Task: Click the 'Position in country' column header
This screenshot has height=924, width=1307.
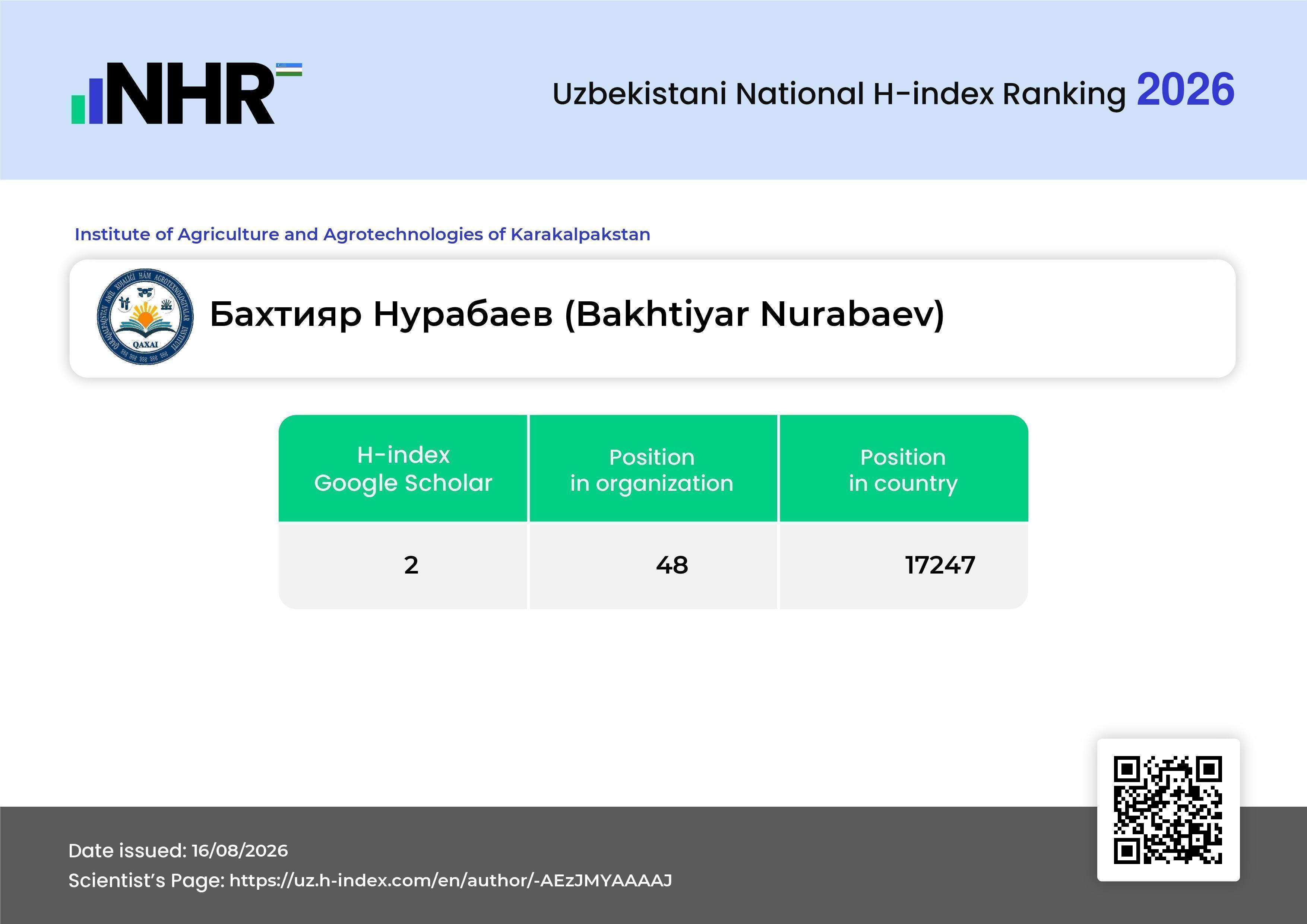Action: pos(903,468)
